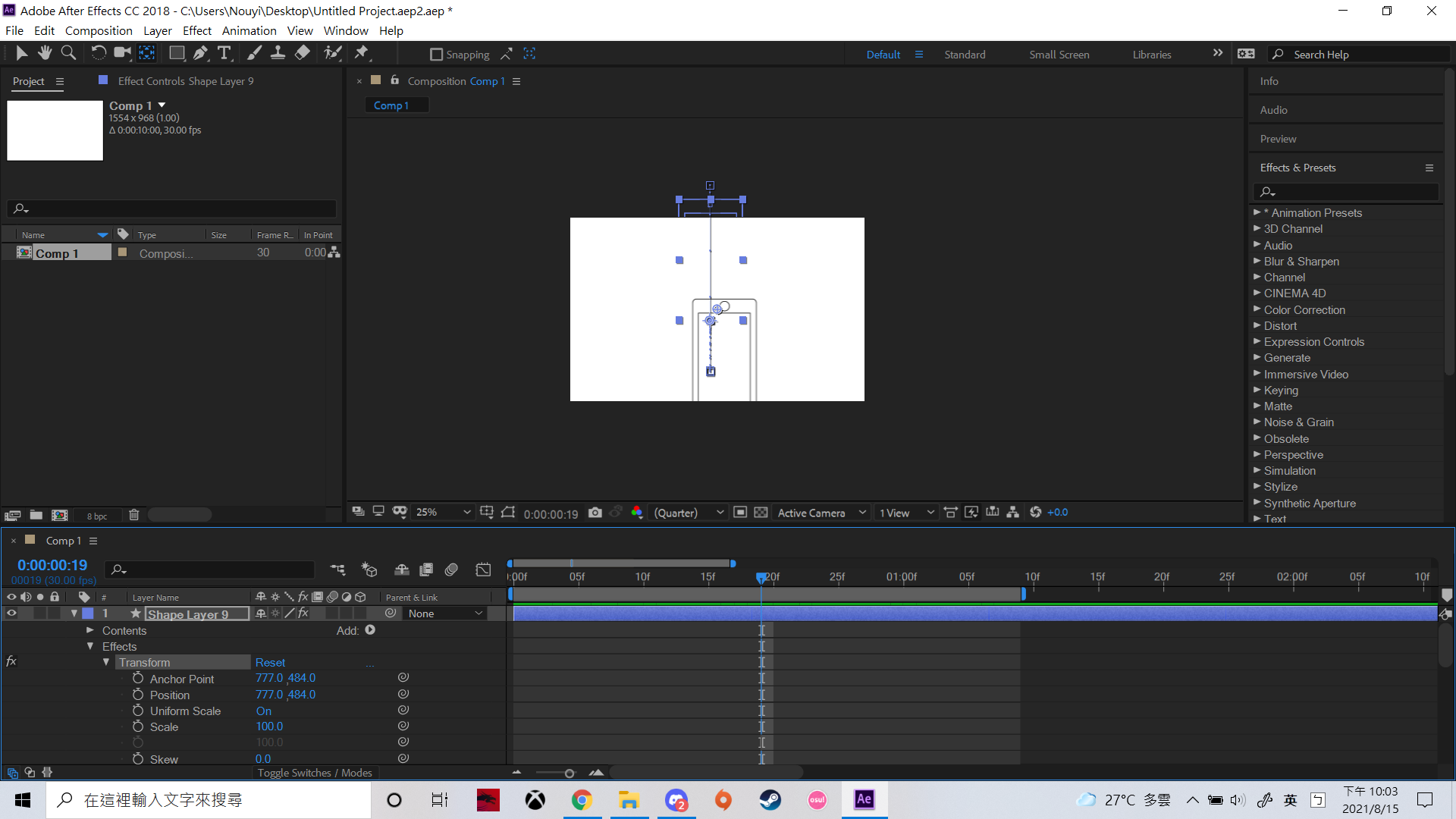Screen dimensions: 1456x819
Task: Select the Pen tool in toolbar
Action: pos(200,53)
